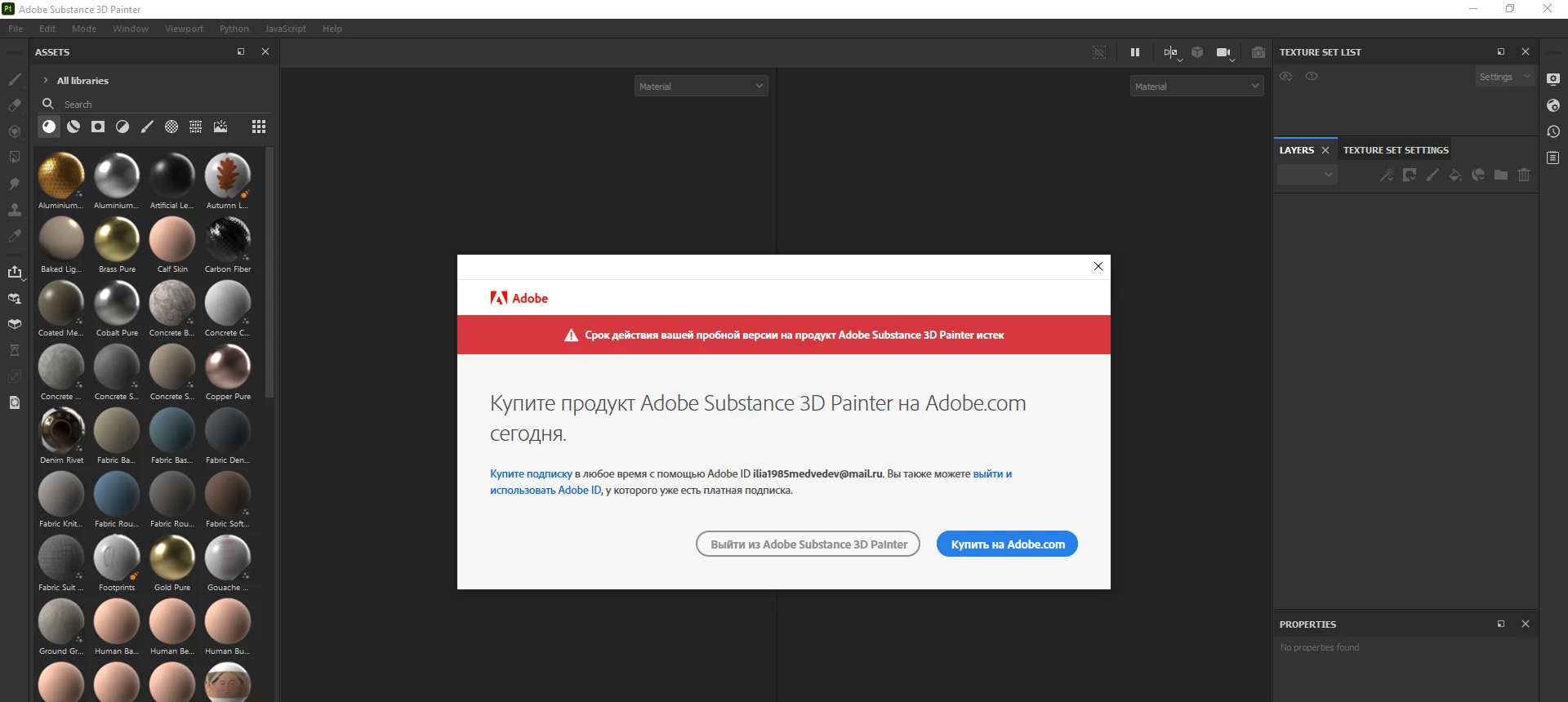The image size is (1568, 702).
Task: Filter assets by Smart masks
Action: pyautogui.click(x=98, y=127)
